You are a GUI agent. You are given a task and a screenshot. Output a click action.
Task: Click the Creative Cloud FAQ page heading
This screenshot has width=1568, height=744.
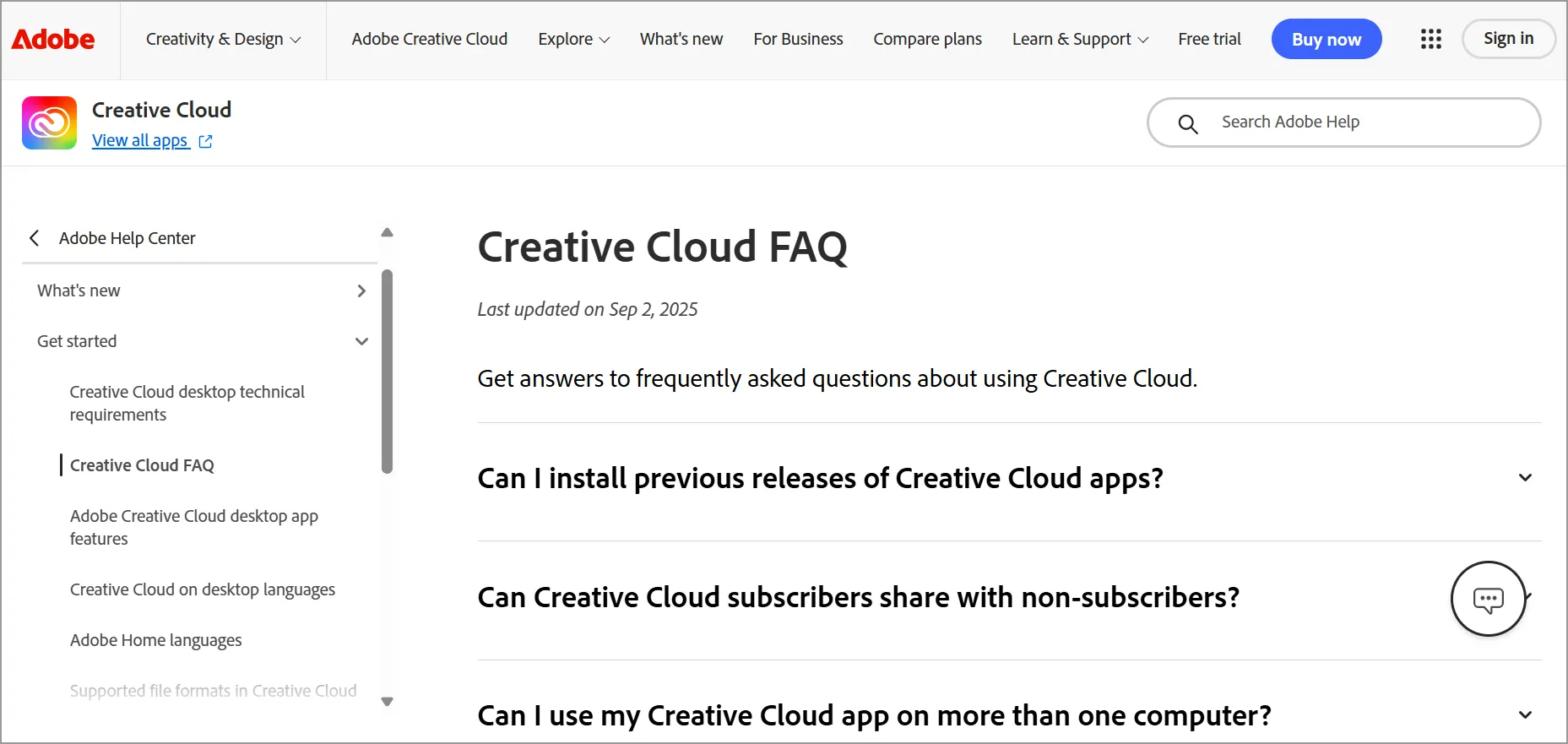(x=663, y=247)
